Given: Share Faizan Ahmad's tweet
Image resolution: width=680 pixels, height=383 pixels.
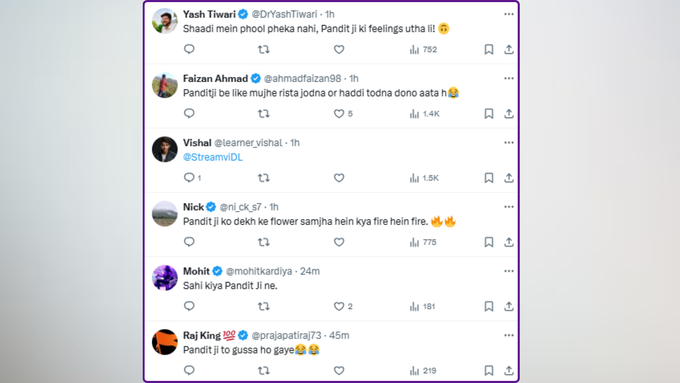Looking at the screenshot, I should click(509, 114).
